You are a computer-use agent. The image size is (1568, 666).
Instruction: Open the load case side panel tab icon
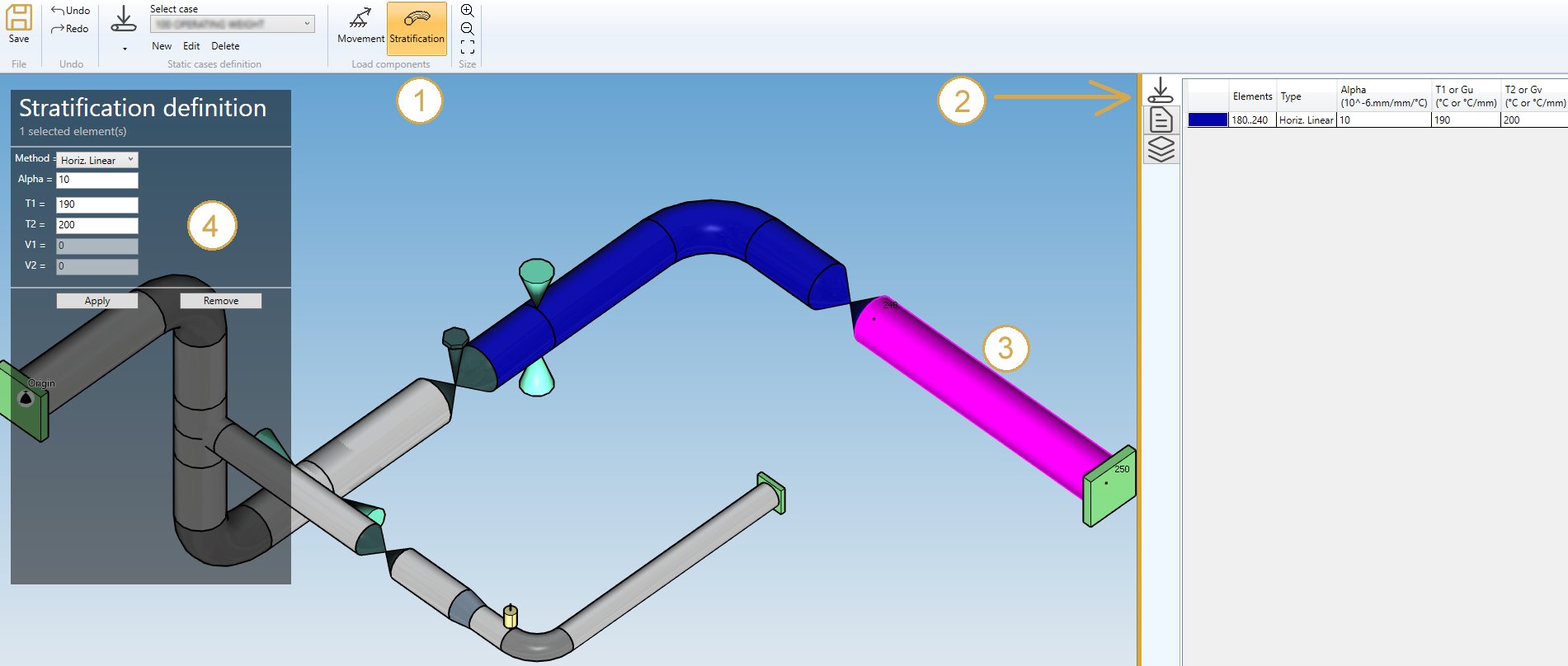[1161, 90]
